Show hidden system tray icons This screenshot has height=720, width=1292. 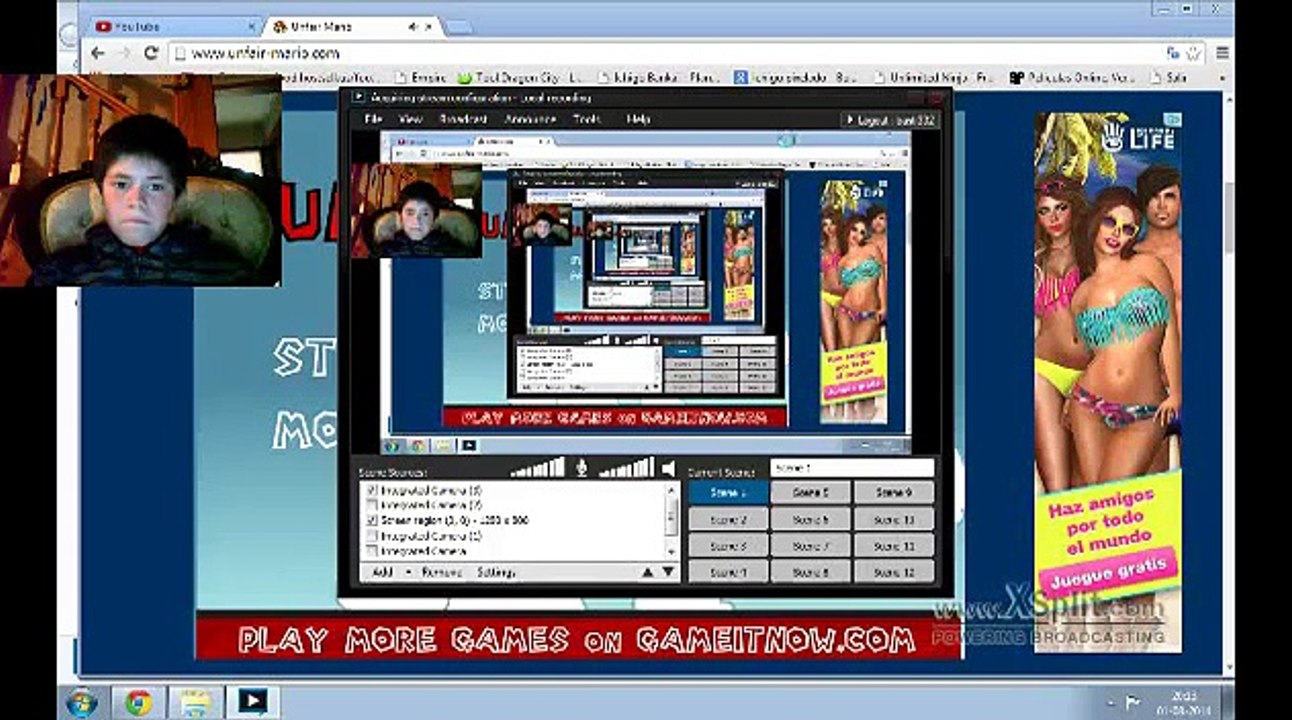[1109, 703]
